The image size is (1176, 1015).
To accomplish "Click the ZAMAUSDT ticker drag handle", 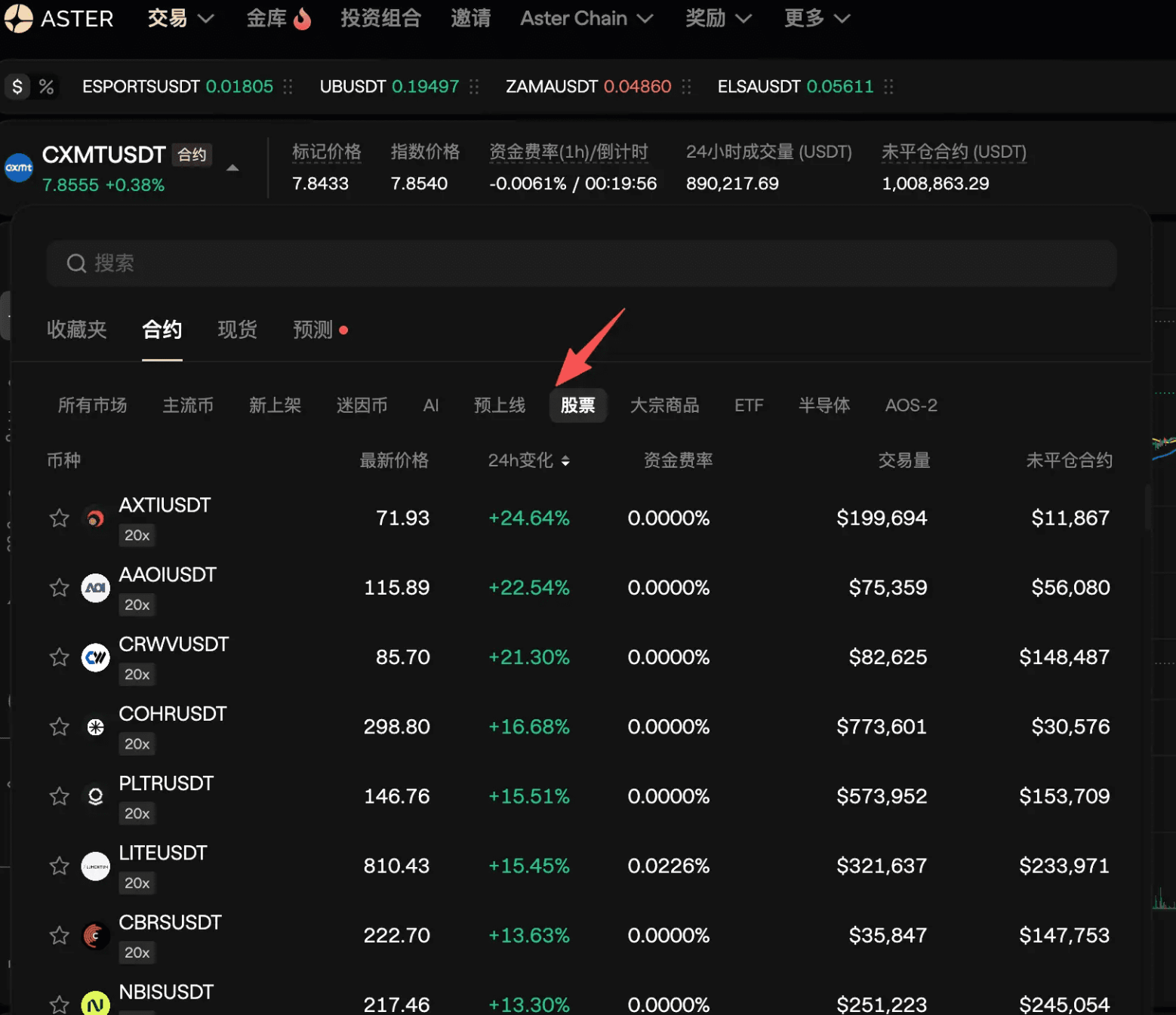I will (686, 87).
